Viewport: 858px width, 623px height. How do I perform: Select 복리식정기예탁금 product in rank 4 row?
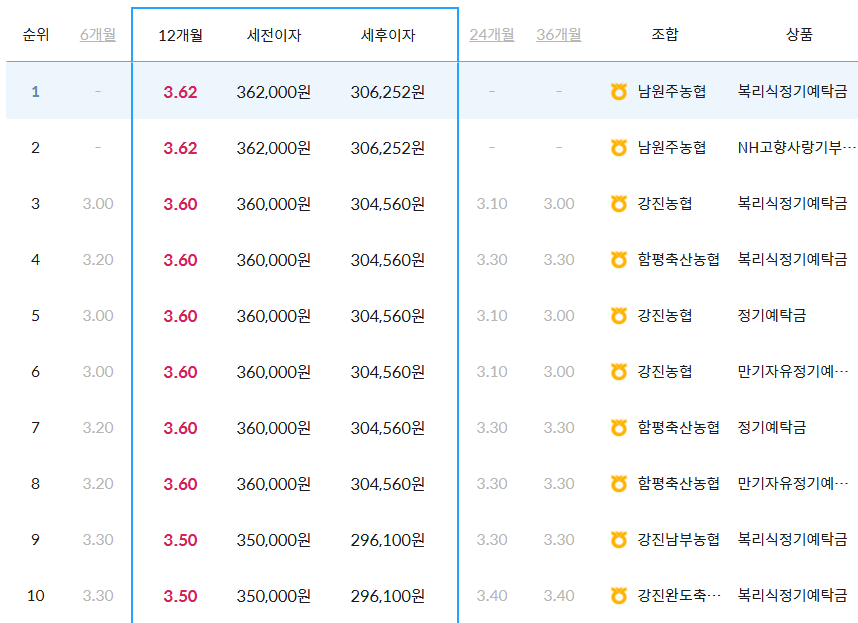[x=792, y=259]
